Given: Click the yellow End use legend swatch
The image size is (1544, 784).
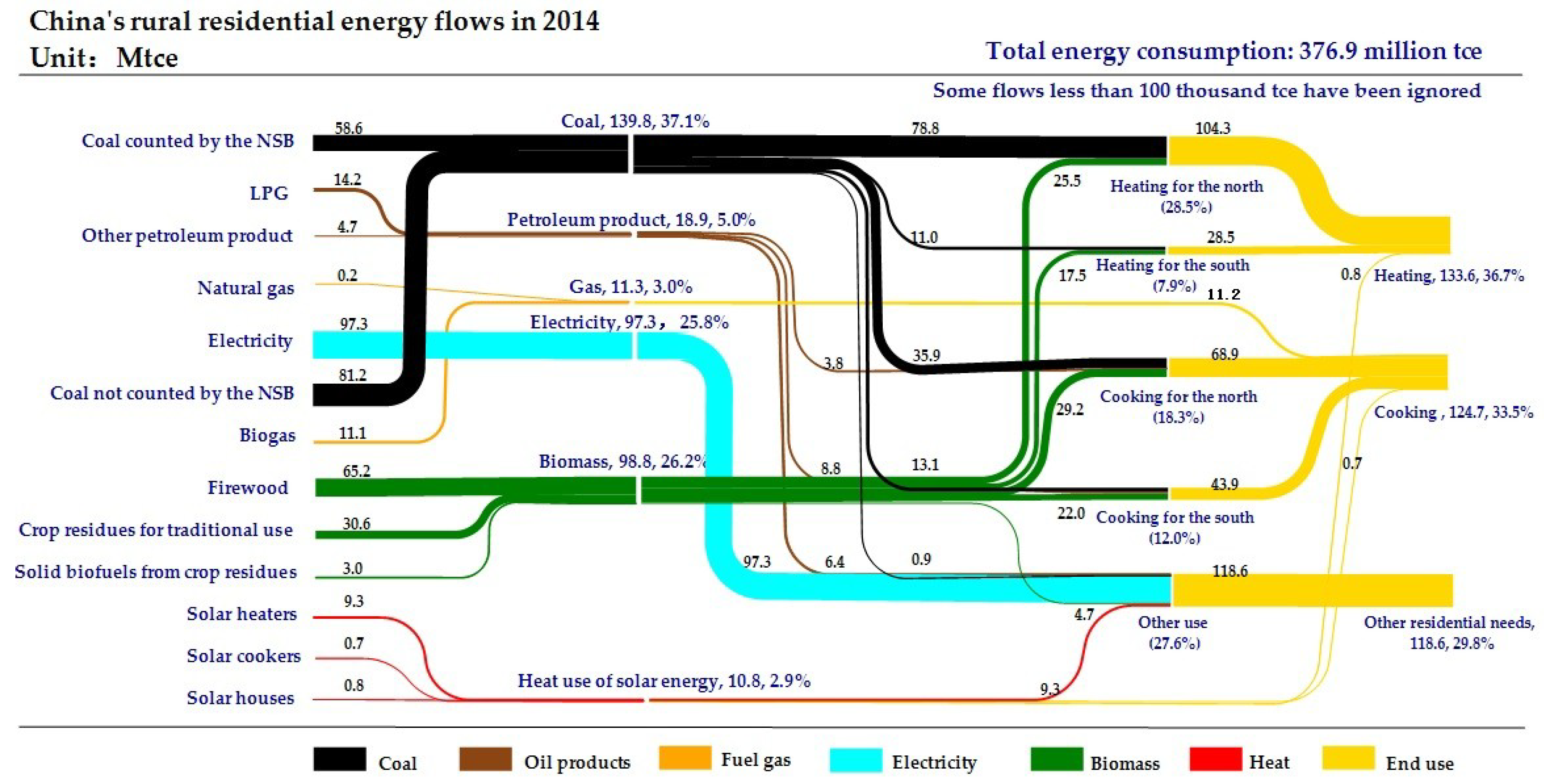Looking at the screenshot, I should (1348, 758).
